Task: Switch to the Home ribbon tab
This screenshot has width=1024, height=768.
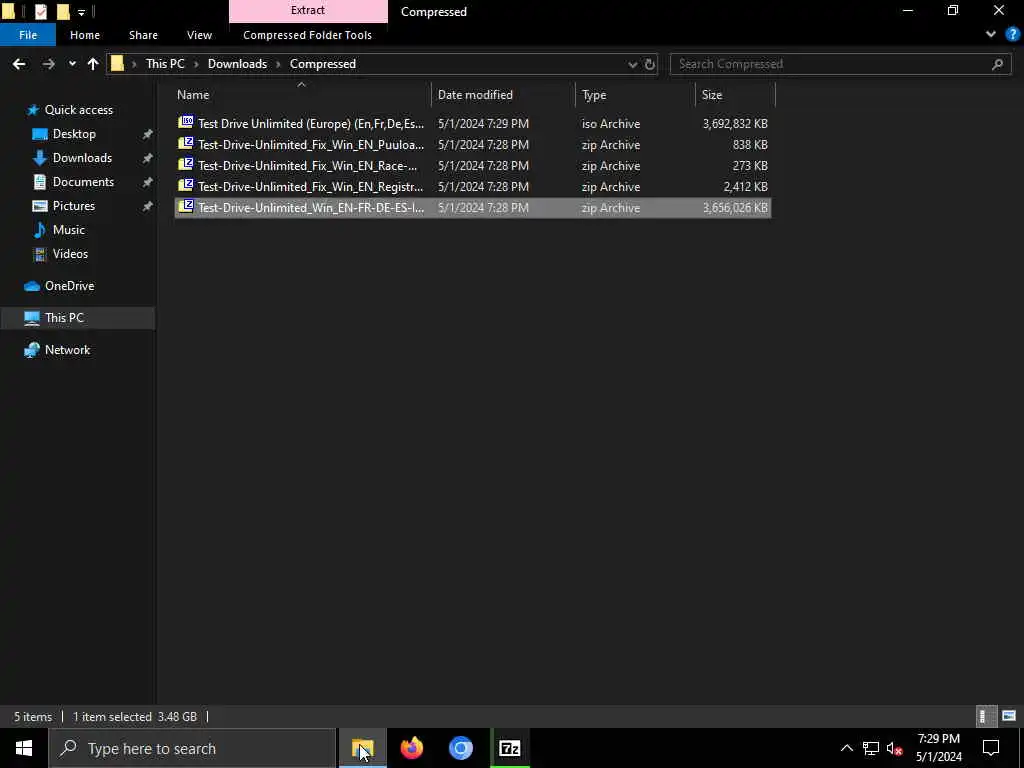Action: point(85,35)
